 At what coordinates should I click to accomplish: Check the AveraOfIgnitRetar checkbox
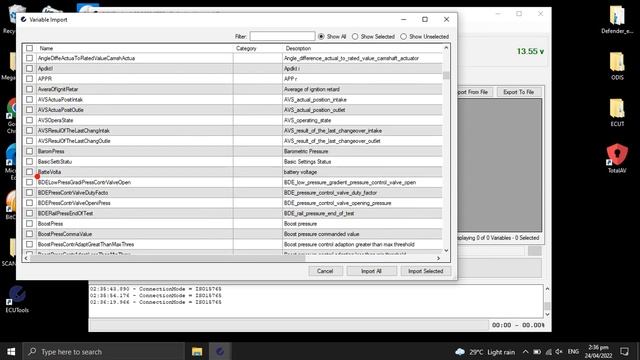(x=29, y=89)
